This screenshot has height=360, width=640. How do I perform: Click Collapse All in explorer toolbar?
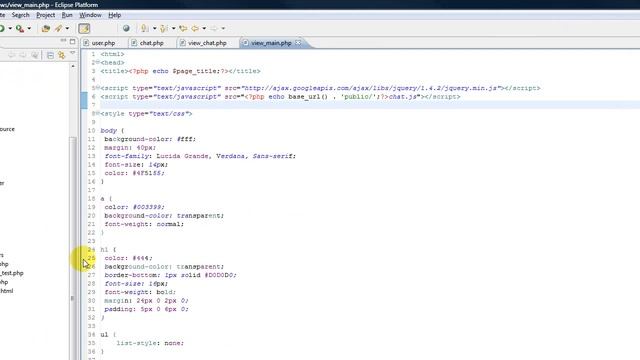(50, 55)
